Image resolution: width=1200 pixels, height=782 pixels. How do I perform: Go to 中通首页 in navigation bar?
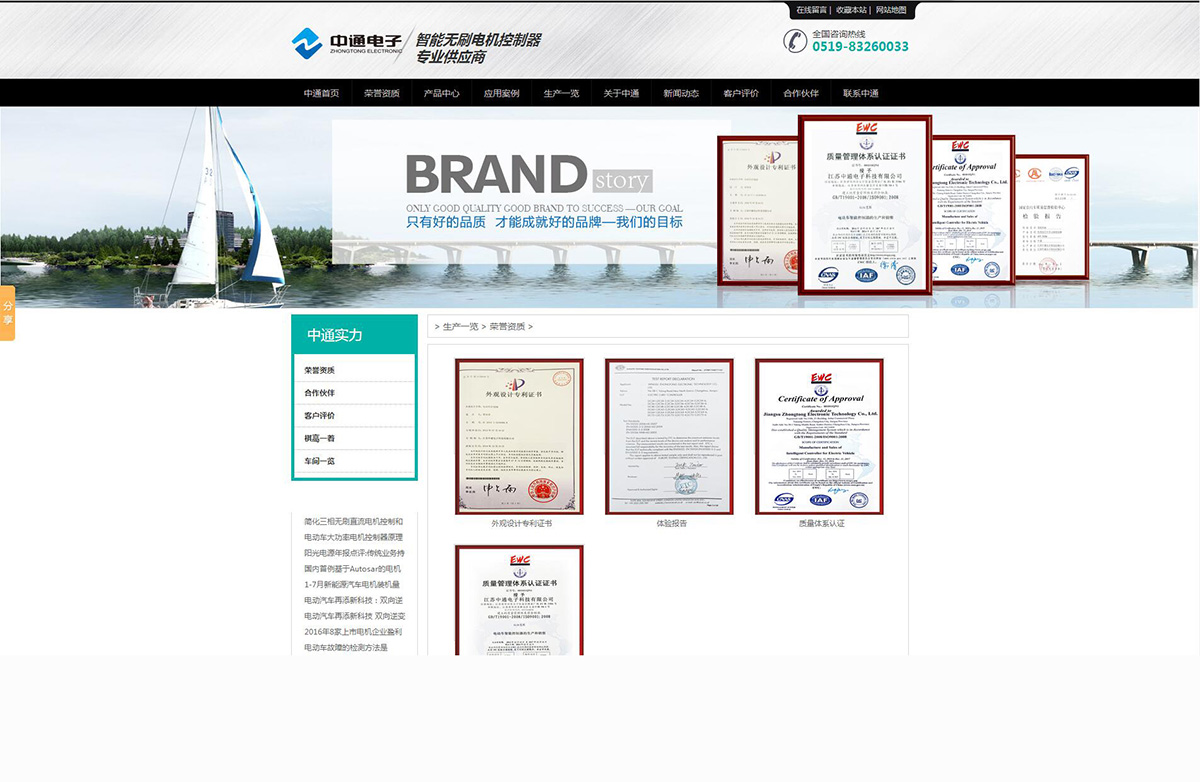322,93
